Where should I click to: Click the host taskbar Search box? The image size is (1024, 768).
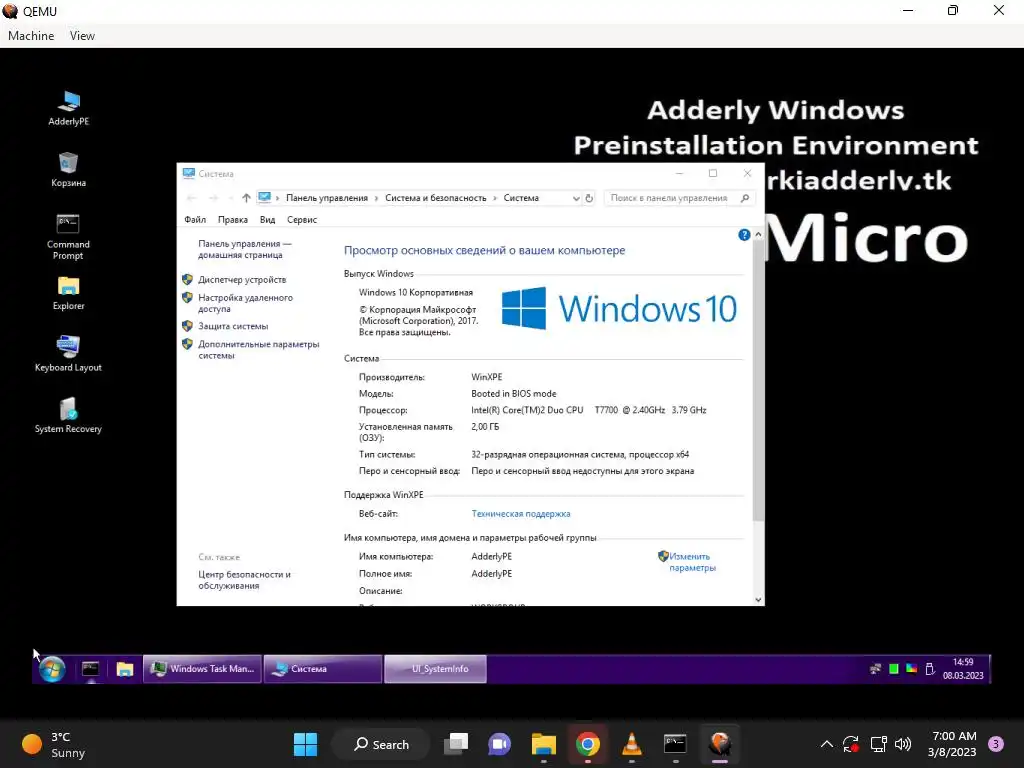point(381,744)
